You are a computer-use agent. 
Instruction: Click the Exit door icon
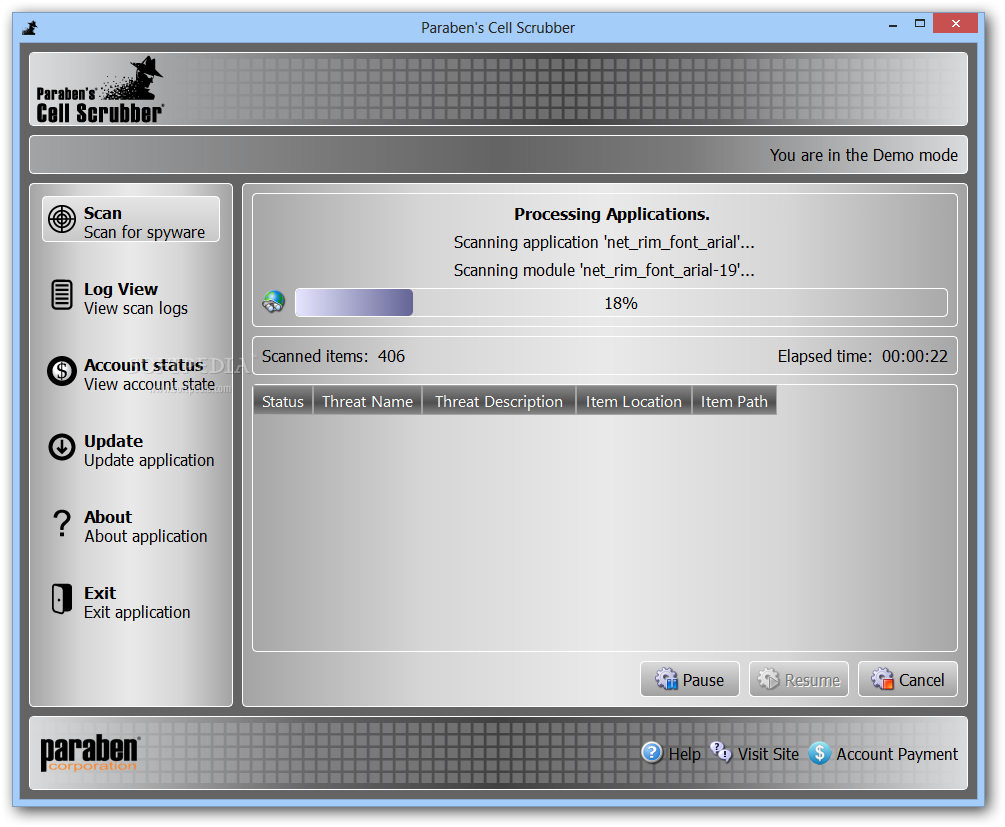[62, 599]
